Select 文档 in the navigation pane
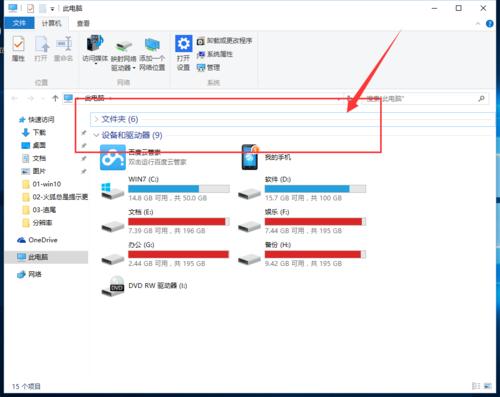The height and width of the screenshot is (397, 500). tap(34, 158)
